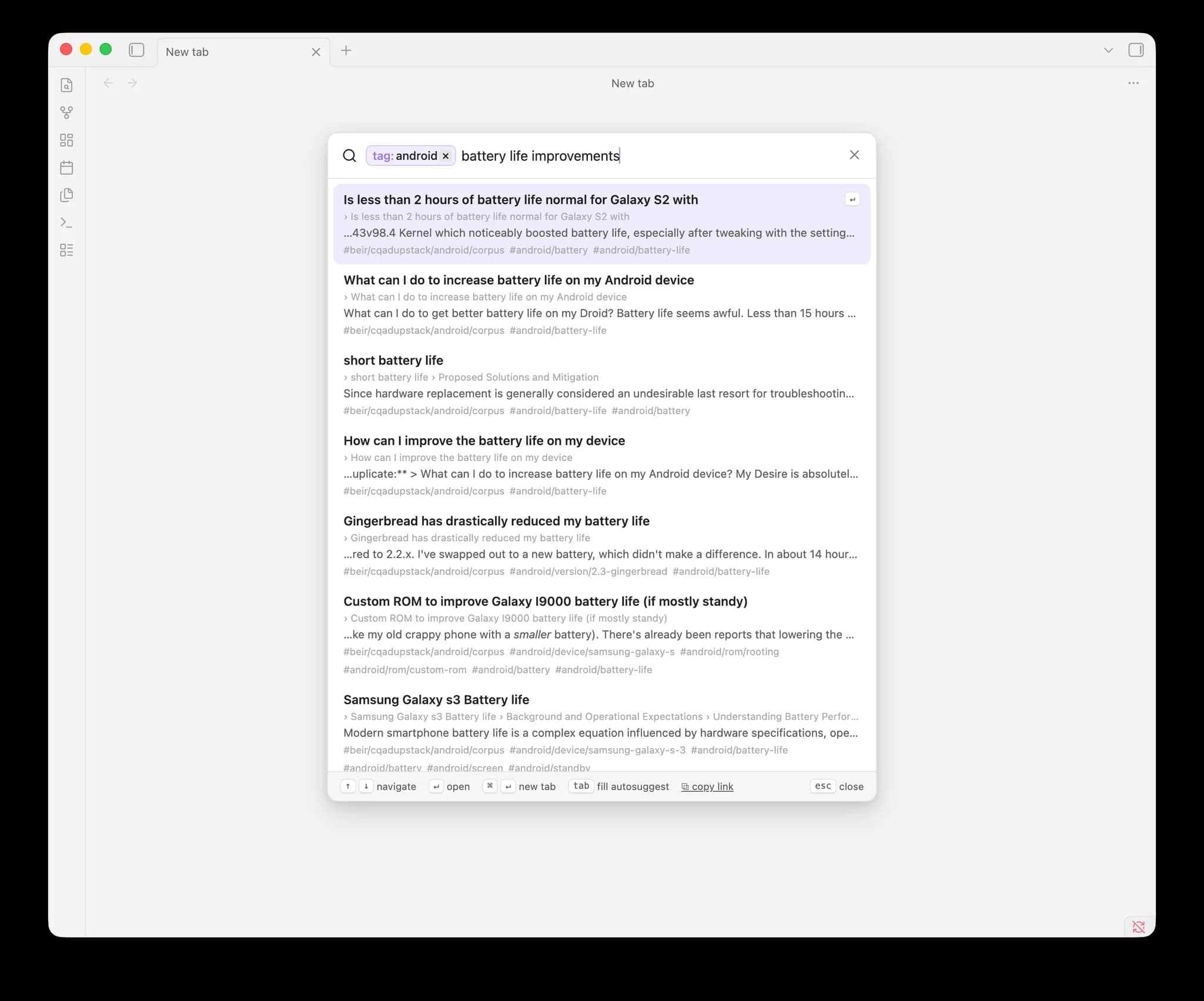Click the tag:android filter chip label

(x=404, y=156)
